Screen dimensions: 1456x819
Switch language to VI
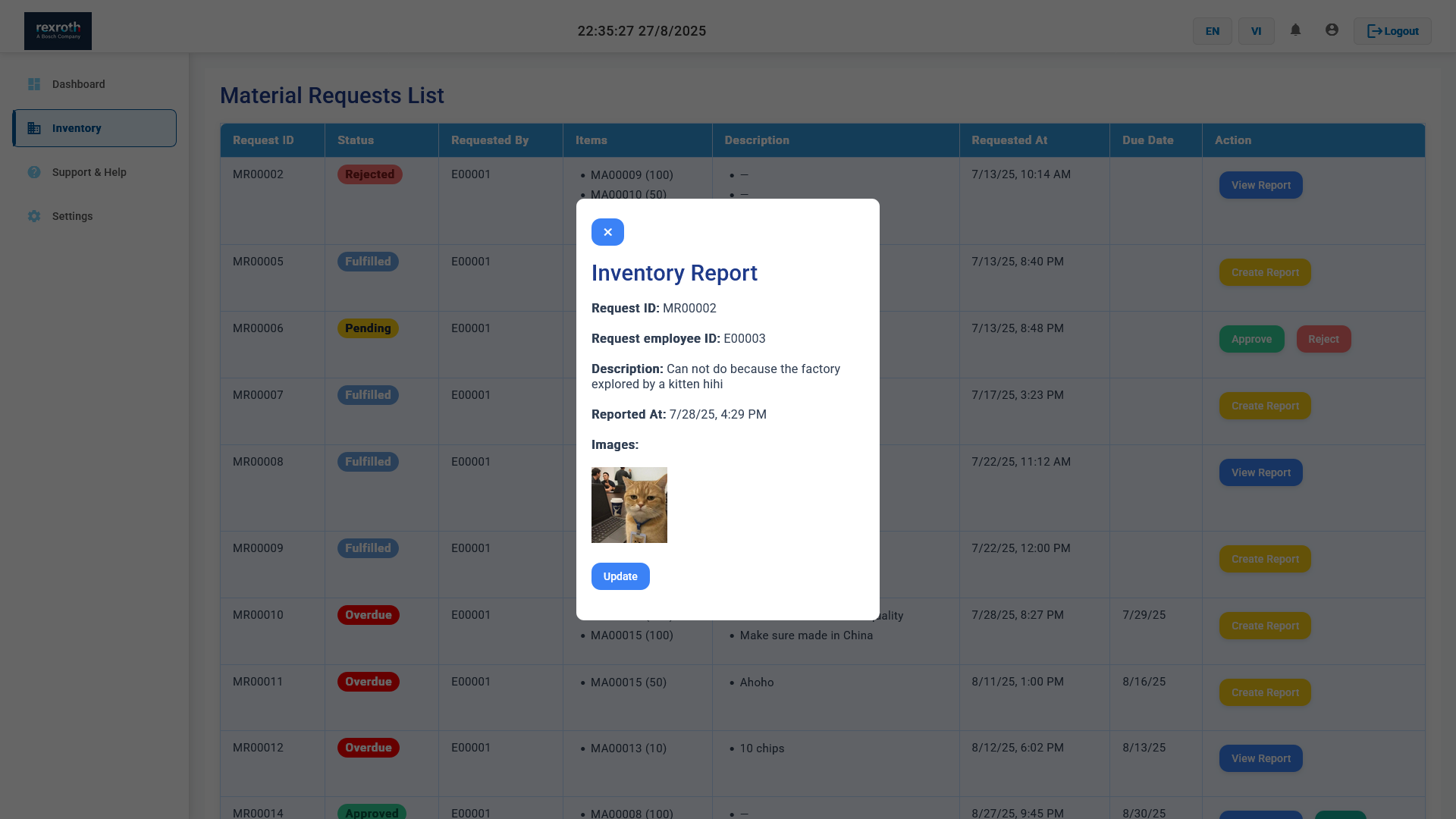(x=1256, y=31)
